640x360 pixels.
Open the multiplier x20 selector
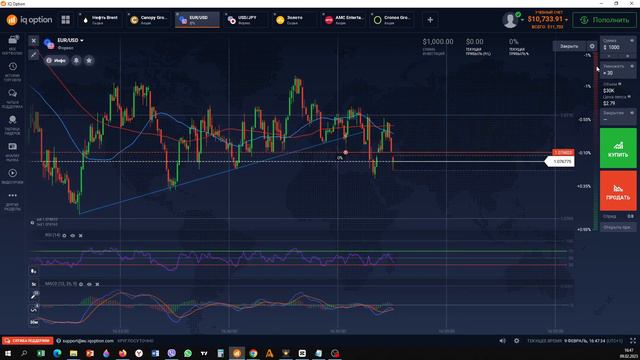(618, 70)
